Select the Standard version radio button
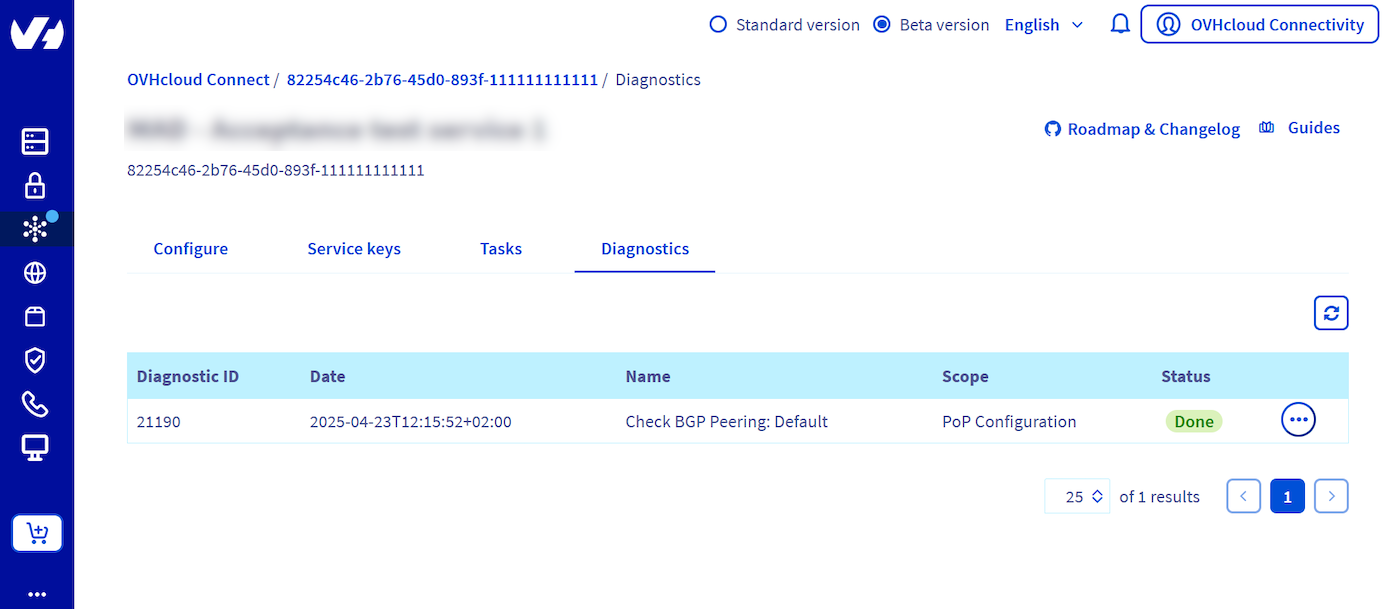Image resolution: width=1400 pixels, height=609 pixels. pyautogui.click(x=718, y=25)
